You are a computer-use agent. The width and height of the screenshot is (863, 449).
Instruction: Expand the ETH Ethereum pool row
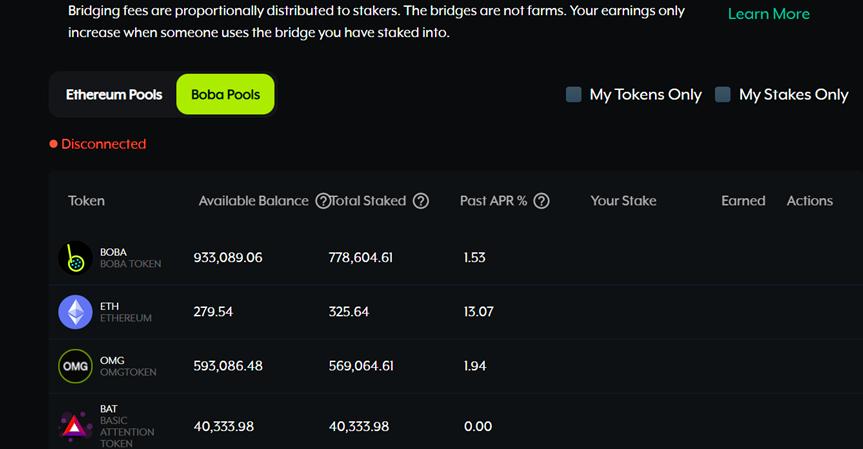pyautogui.click(x=450, y=312)
